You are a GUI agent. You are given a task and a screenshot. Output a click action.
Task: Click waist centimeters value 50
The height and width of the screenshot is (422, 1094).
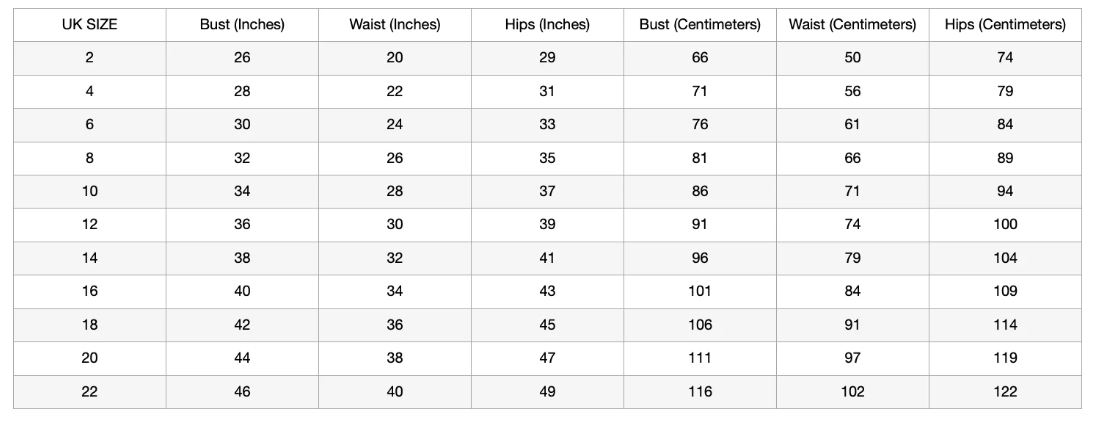853,58
